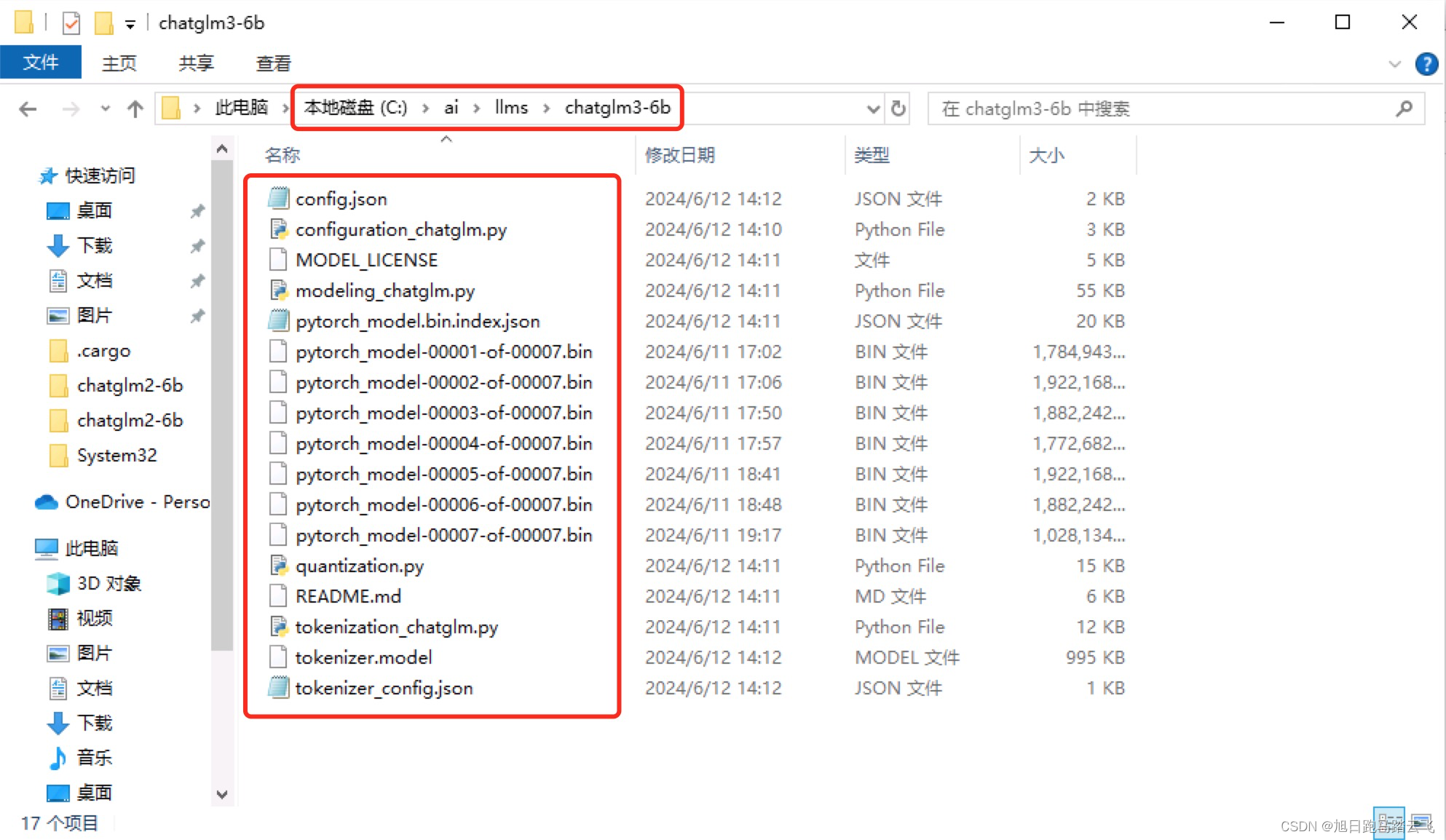Customize Quick Access Toolbar dropdown arrow
Image resolution: width=1446 pixels, height=840 pixels.
pos(130,25)
